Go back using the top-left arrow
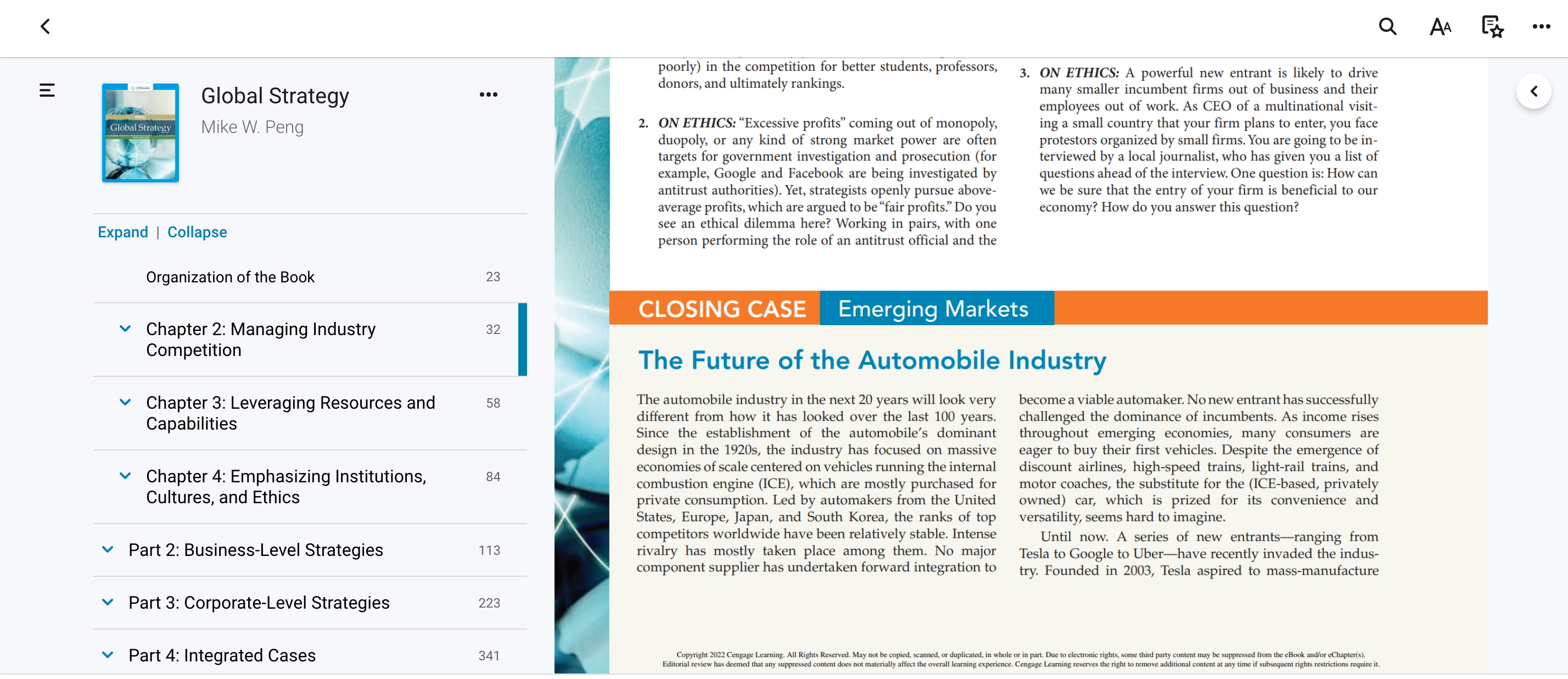This screenshot has height=679, width=1568. pos(45,26)
